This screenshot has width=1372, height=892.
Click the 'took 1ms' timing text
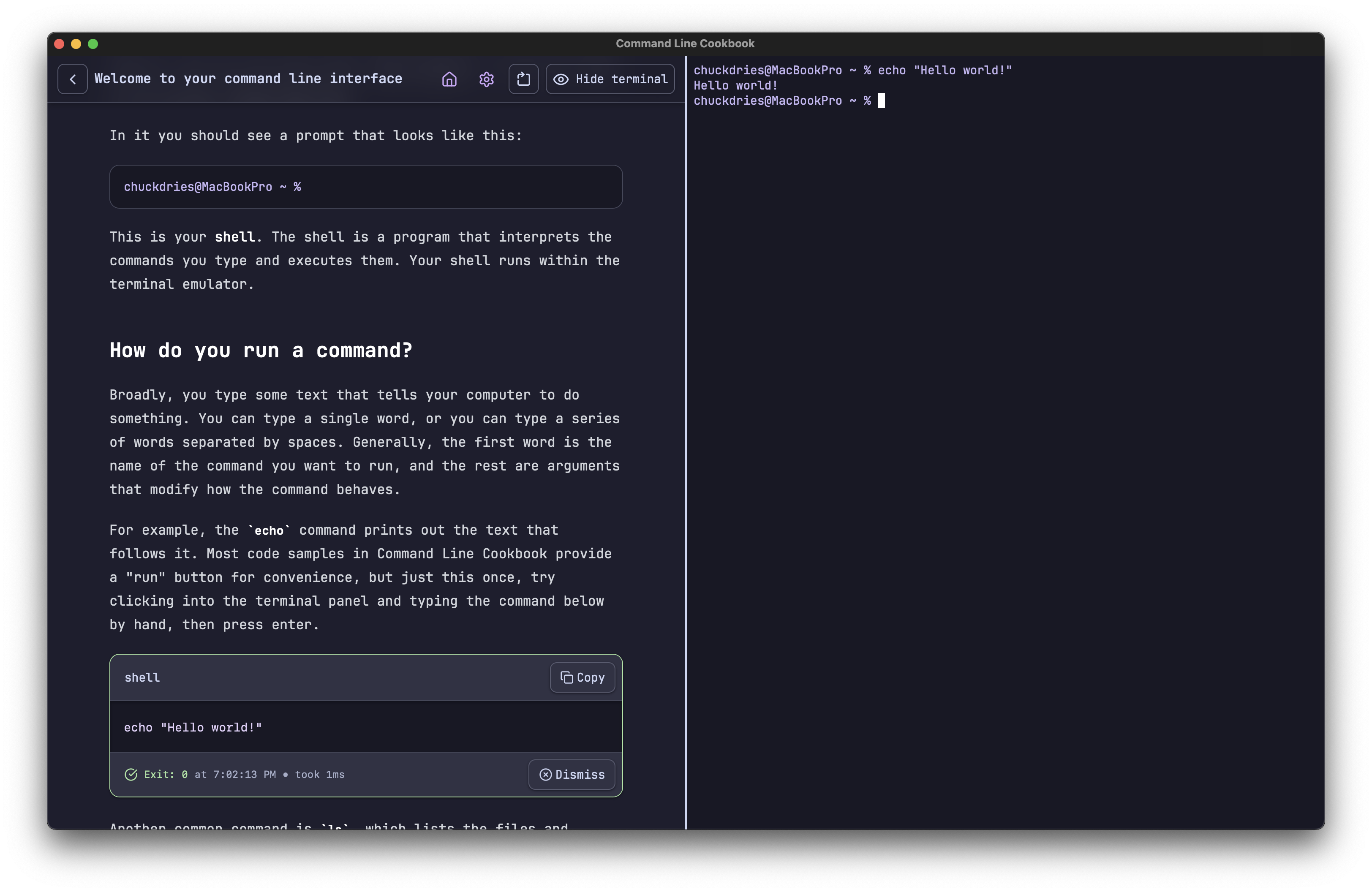320,775
